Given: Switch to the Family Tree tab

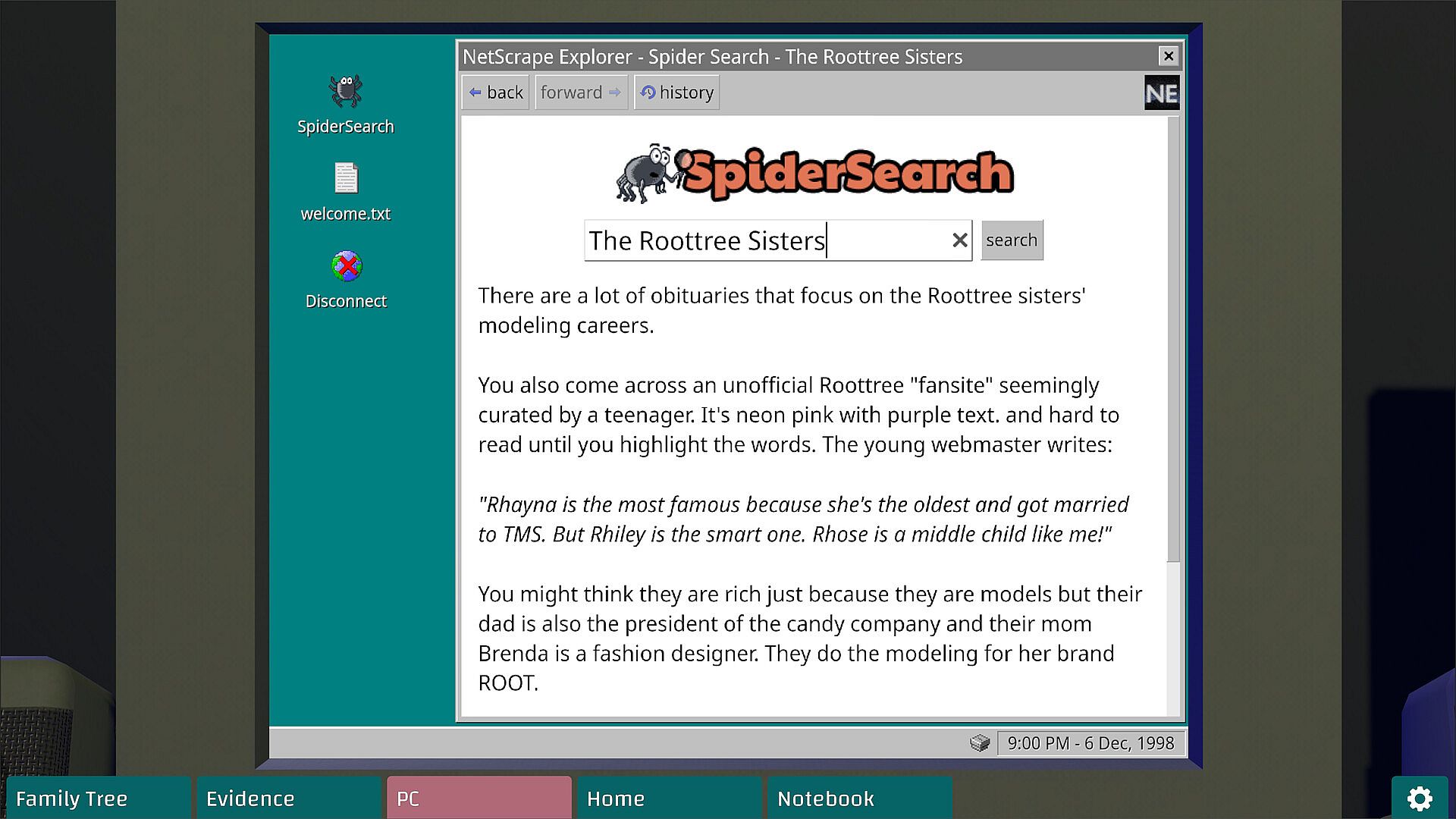Looking at the screenshot, I should 99,798.
